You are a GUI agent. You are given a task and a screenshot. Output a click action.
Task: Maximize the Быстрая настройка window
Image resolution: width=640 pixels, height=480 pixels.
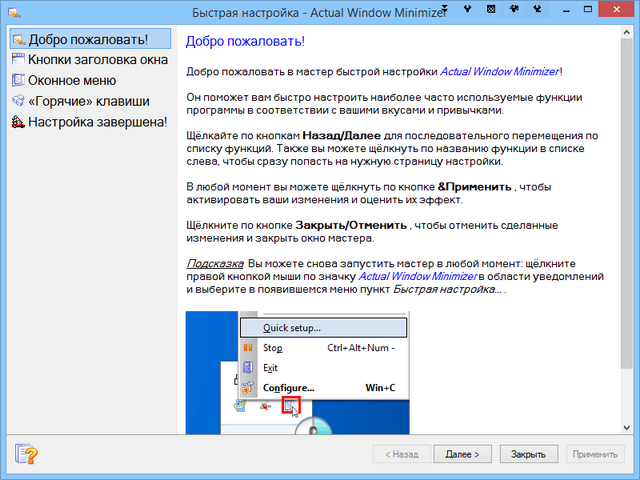pyautogui.click(x=589, y=10)
